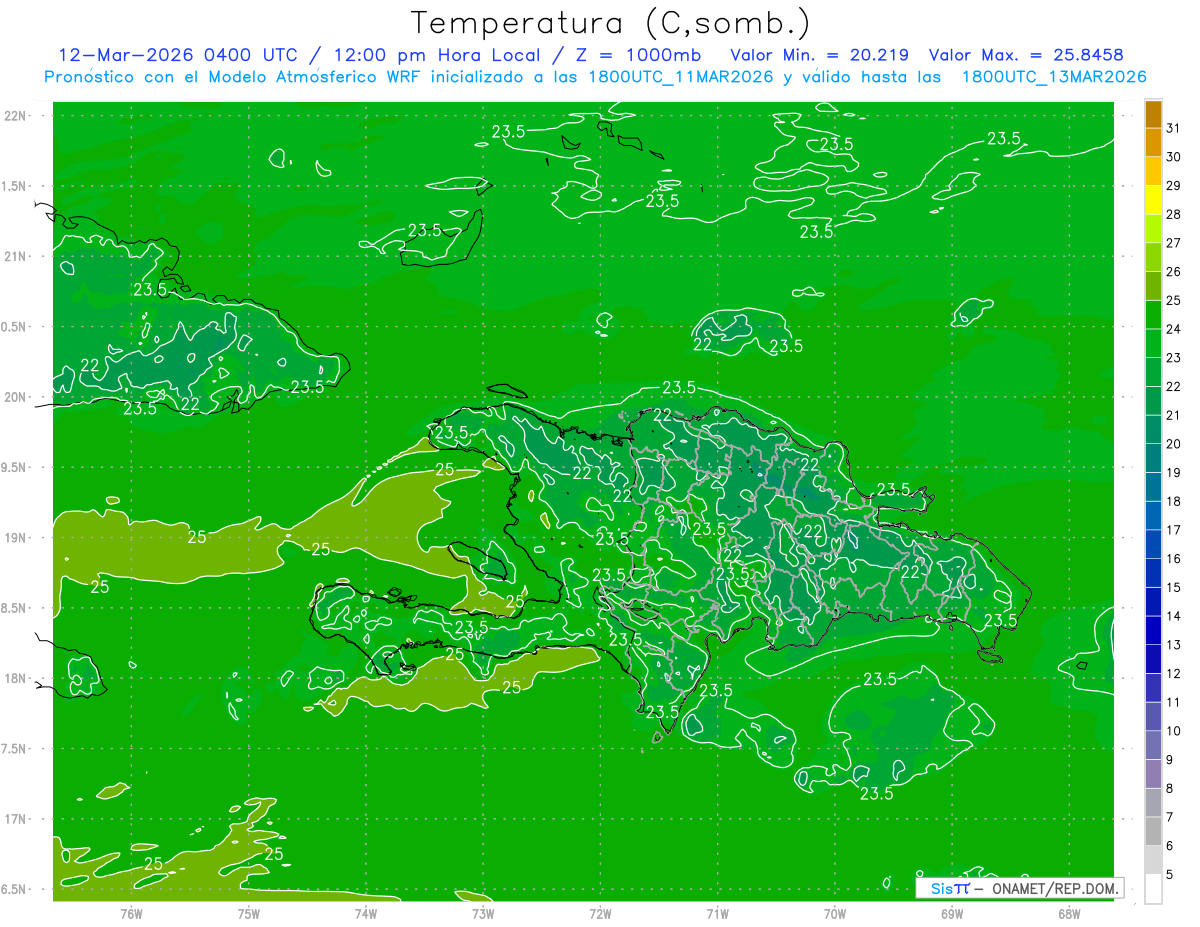Click the "19N" latitude axis label
The width and height of the screenshot is (1200, 927).
[x=15, y=537]
